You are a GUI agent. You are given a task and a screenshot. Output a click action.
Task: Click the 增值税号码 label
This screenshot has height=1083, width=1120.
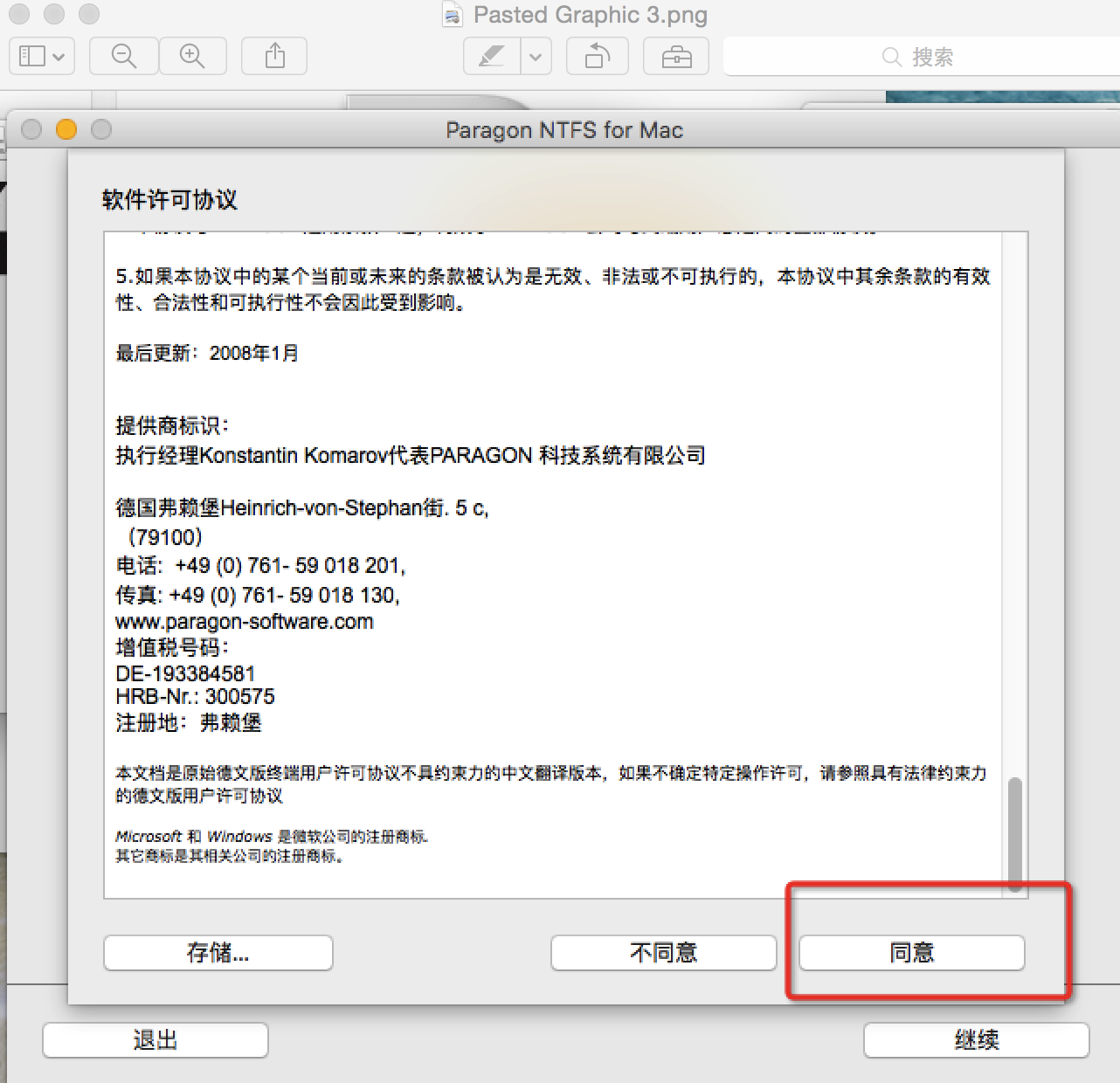point(172,648)
